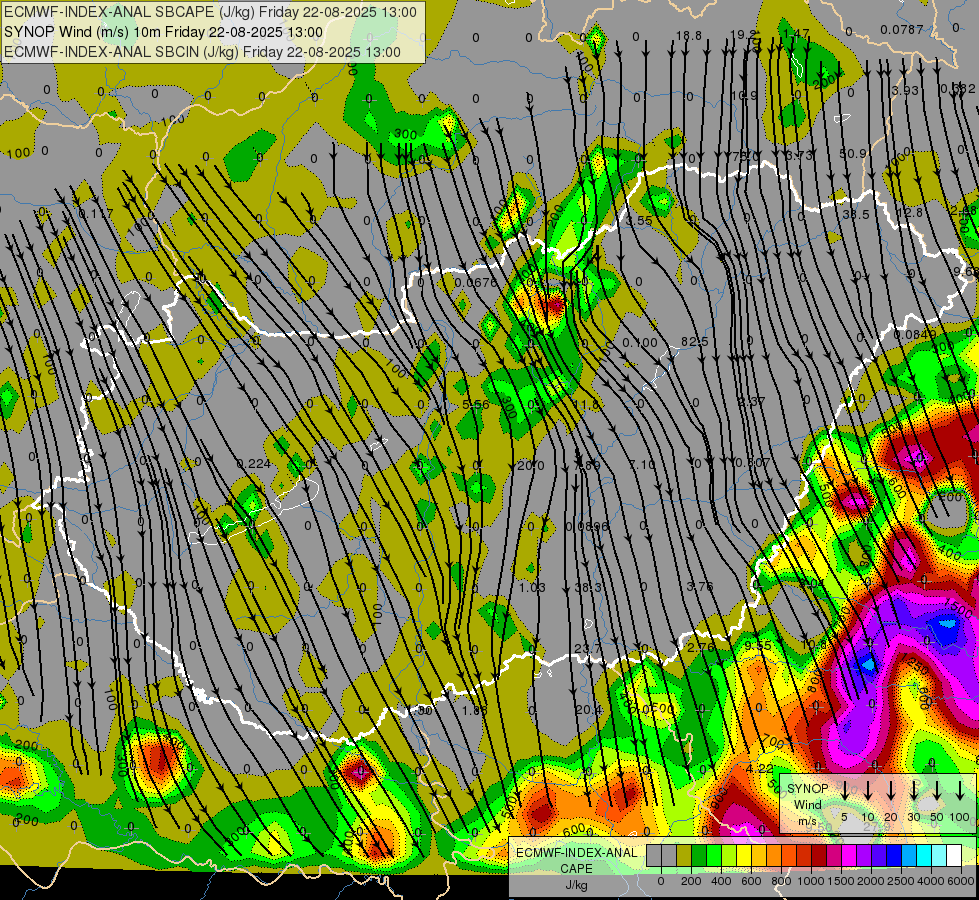Click the map value '0.0849'
The width and height of the screenshot is (979, 900).
[x=915, y=335]
